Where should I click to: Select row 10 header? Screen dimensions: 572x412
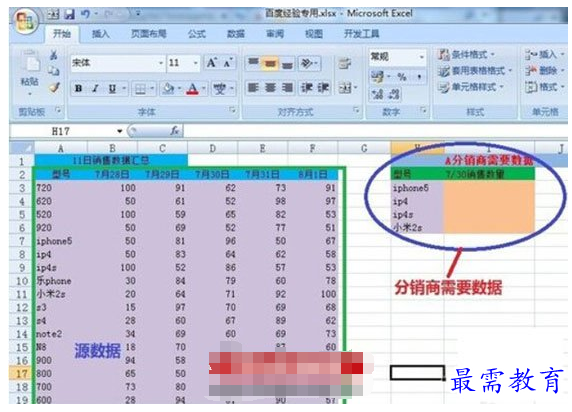22,281
